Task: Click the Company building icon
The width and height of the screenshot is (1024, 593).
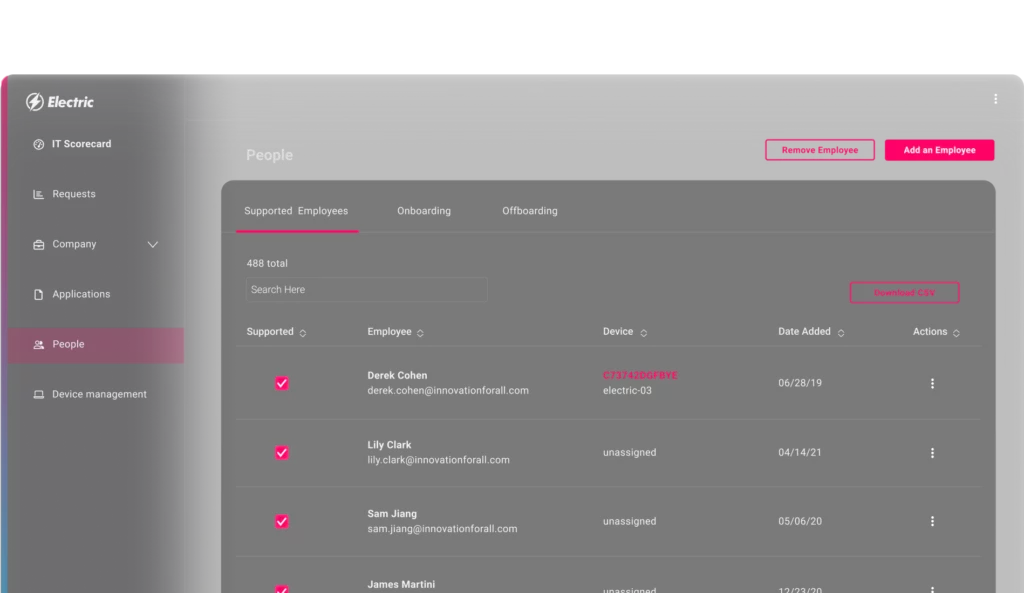Action: [37, 243]
